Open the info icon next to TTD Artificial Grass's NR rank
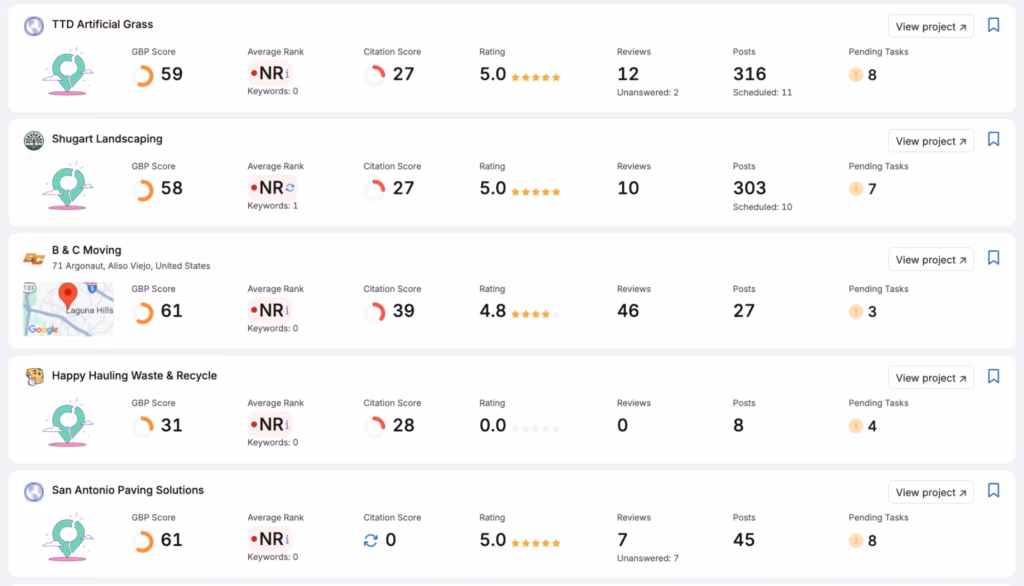The image size is (1024, 586). (287, 73)
